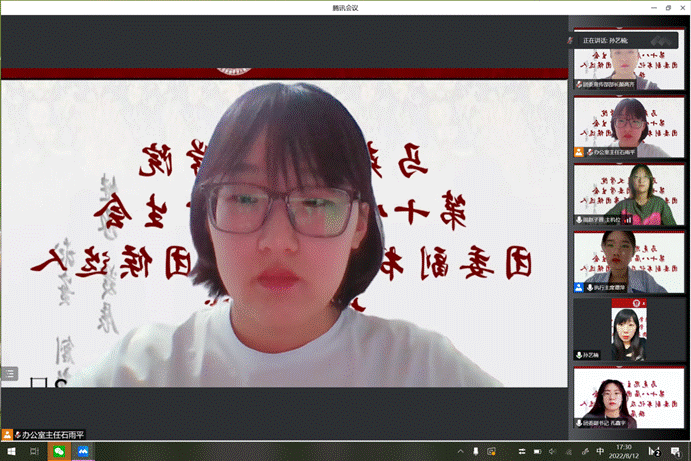Open Task View on the taskbar
This screenshot has width=691, height=461.
34,452
